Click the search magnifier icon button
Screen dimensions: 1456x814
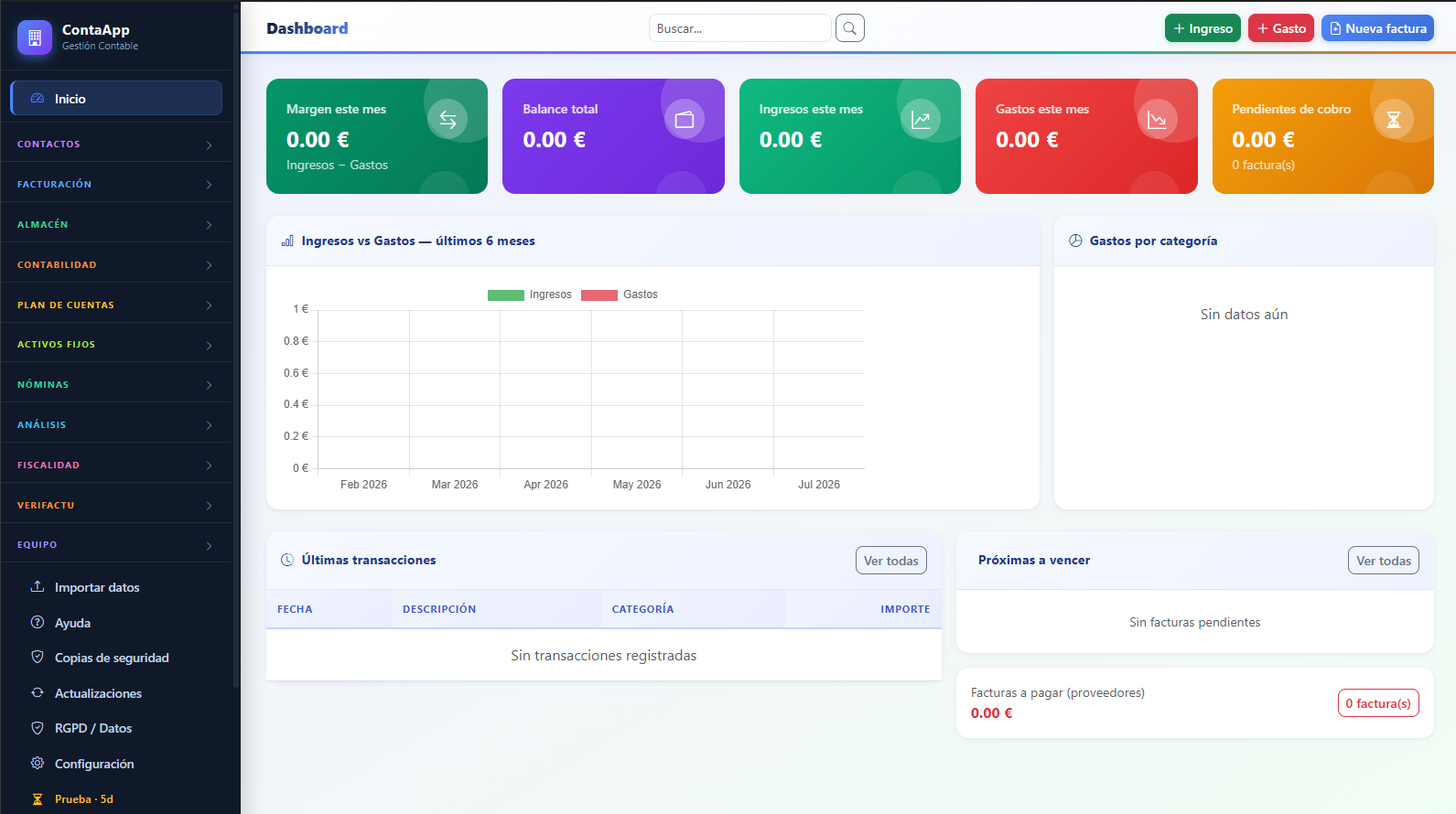tap(850, 28)
